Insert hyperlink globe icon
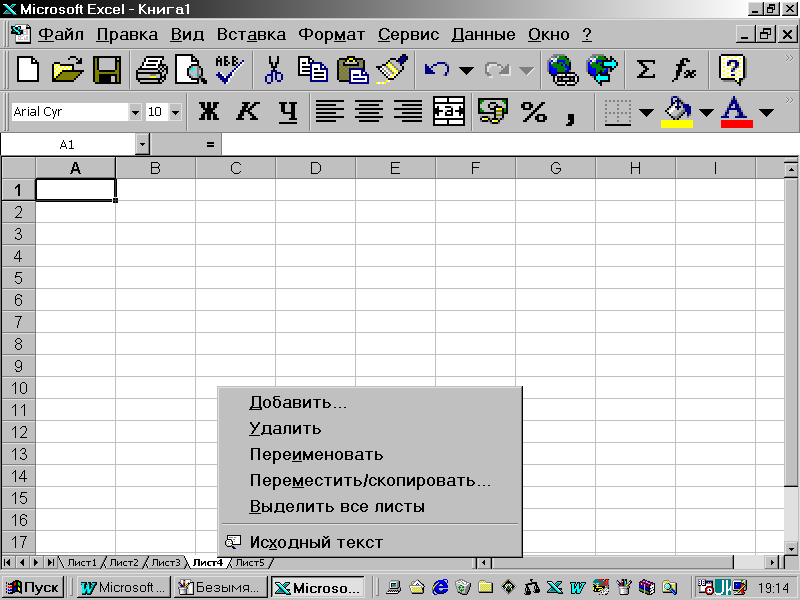800x600 pixels. click(562, 69)
